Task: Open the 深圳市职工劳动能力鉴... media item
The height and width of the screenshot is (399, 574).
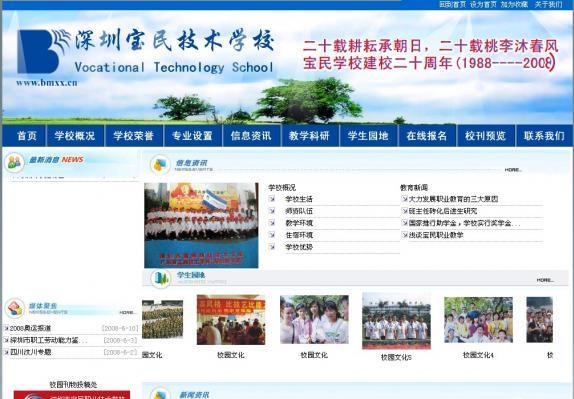Action: click(x=48, y=340)
